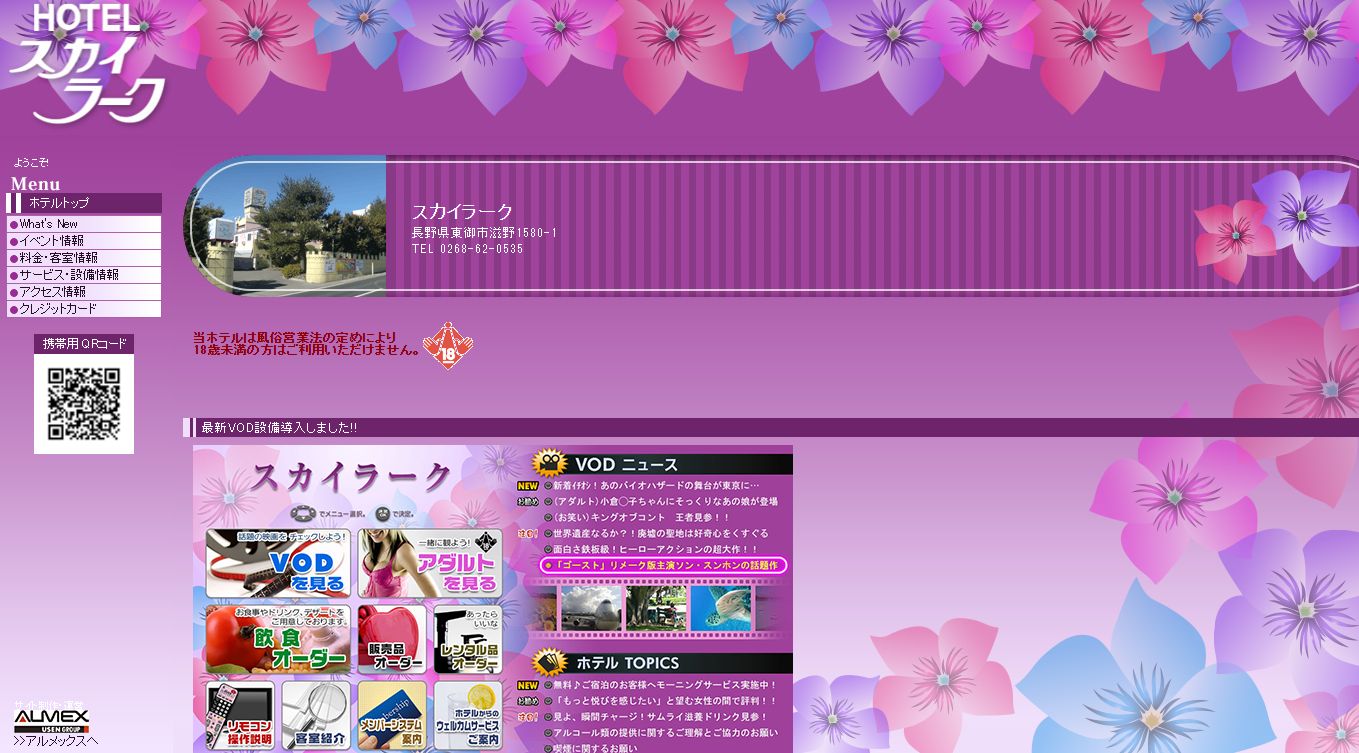Open the 客室紹介 magnifier tile
Viewport: 1359px width, 753px height.
pyautogui.click(x=316, y=715)
